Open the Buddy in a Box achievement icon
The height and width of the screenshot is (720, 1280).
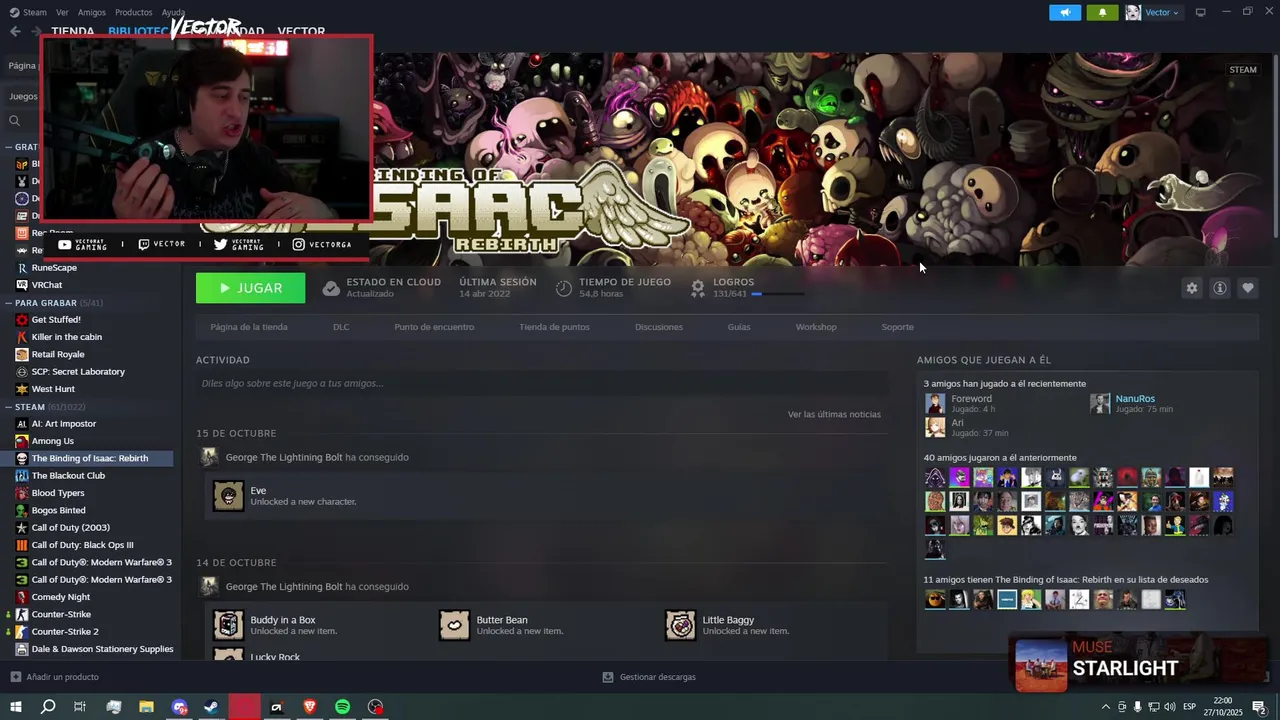tap(228, 625)
